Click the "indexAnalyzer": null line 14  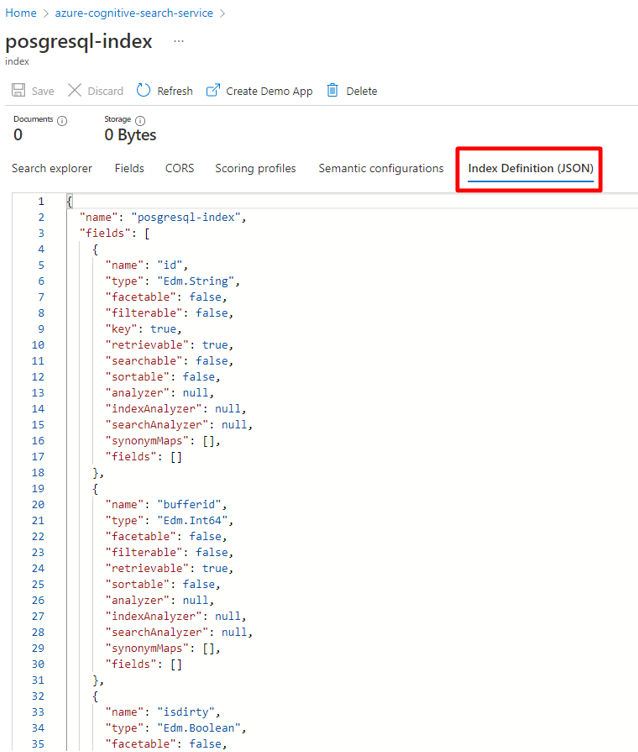176,409
